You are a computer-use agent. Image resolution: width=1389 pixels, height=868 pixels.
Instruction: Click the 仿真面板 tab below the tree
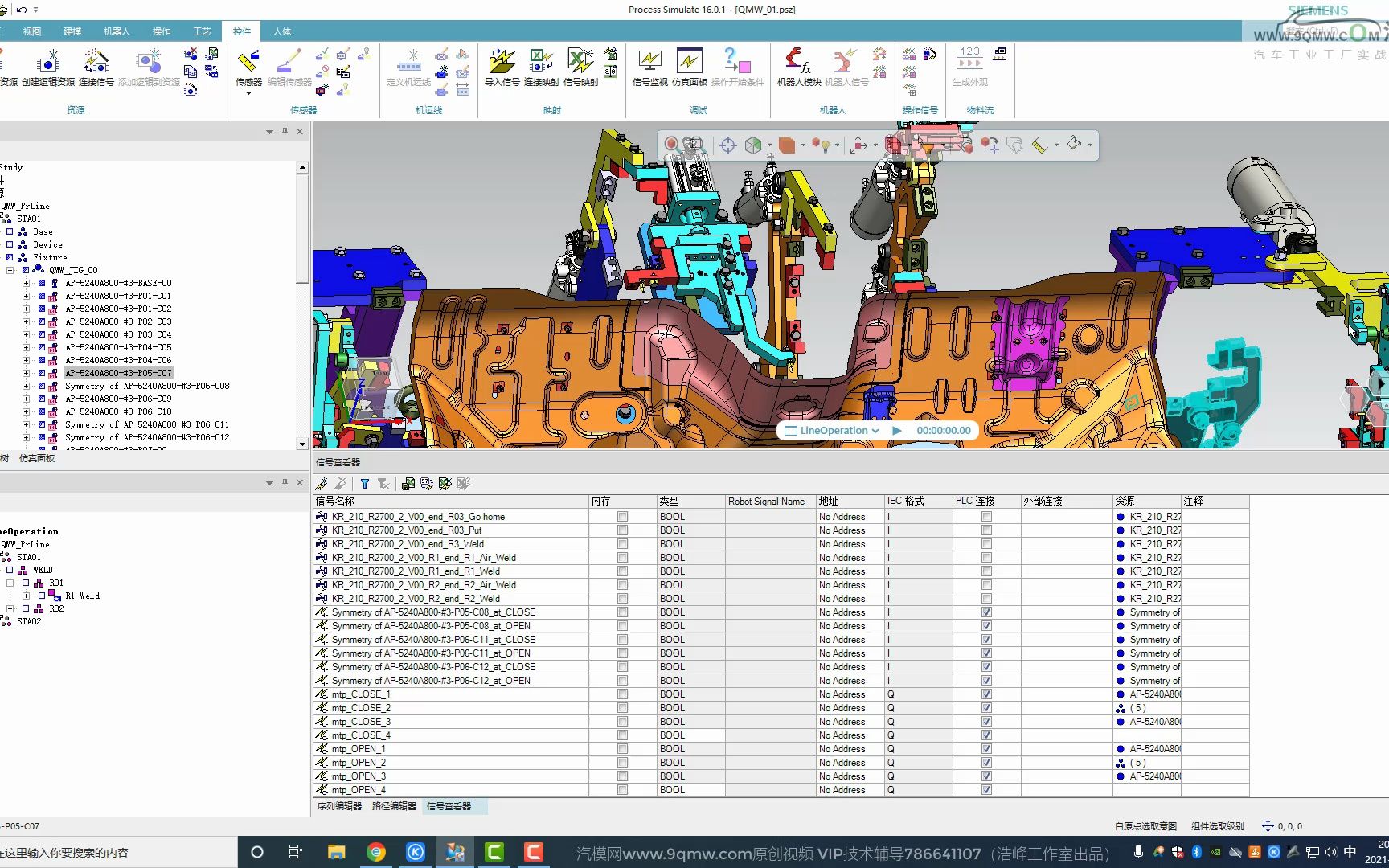click(37, 458)
